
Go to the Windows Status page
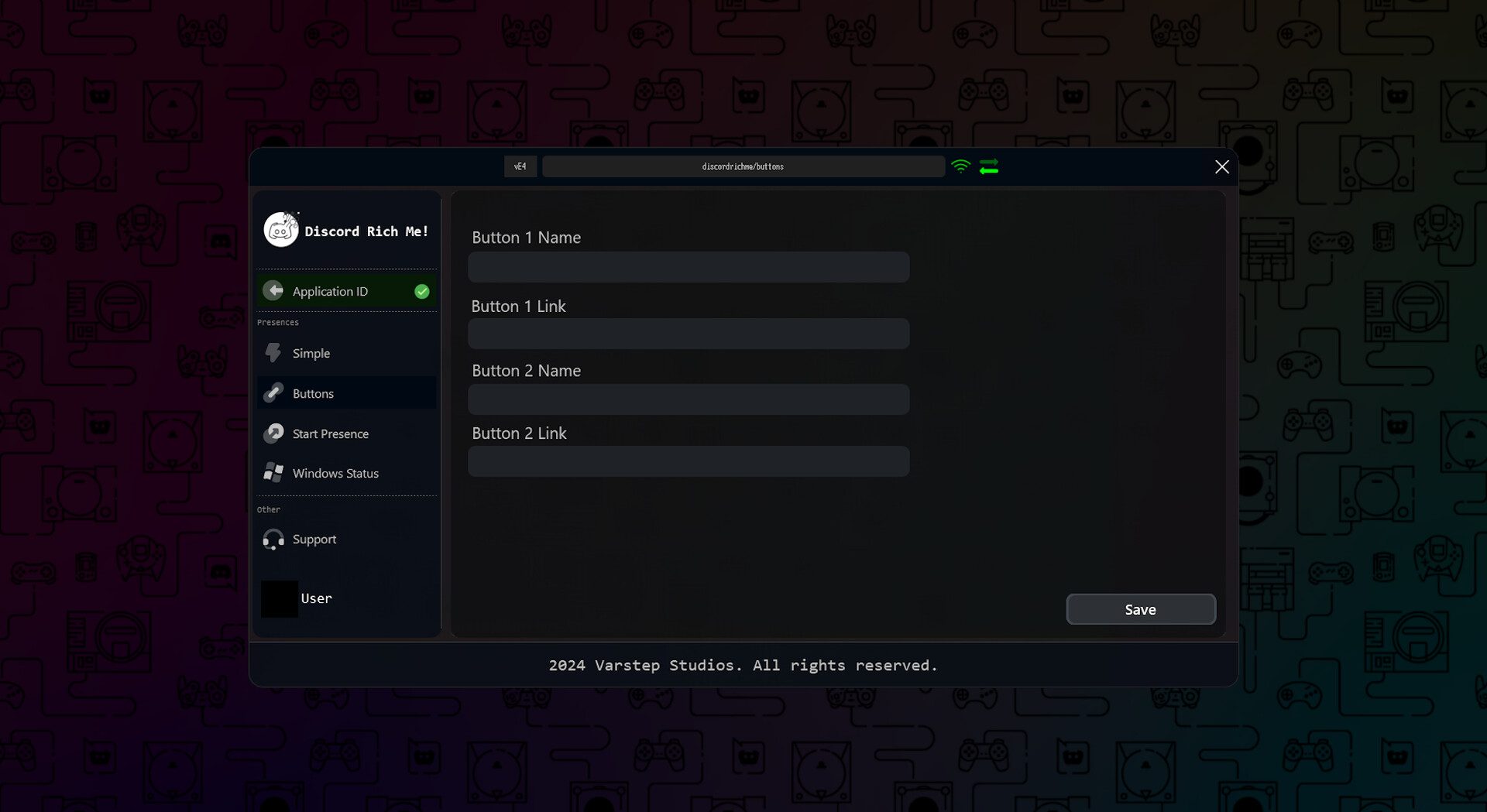335,474
